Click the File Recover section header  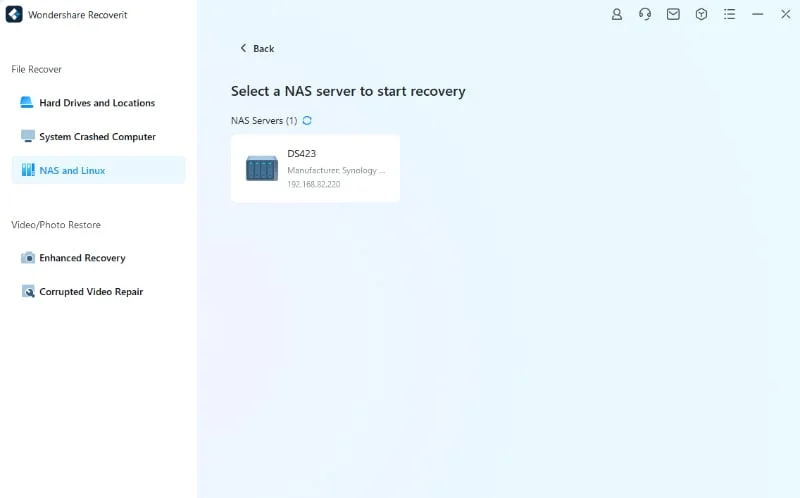point(37,69)
